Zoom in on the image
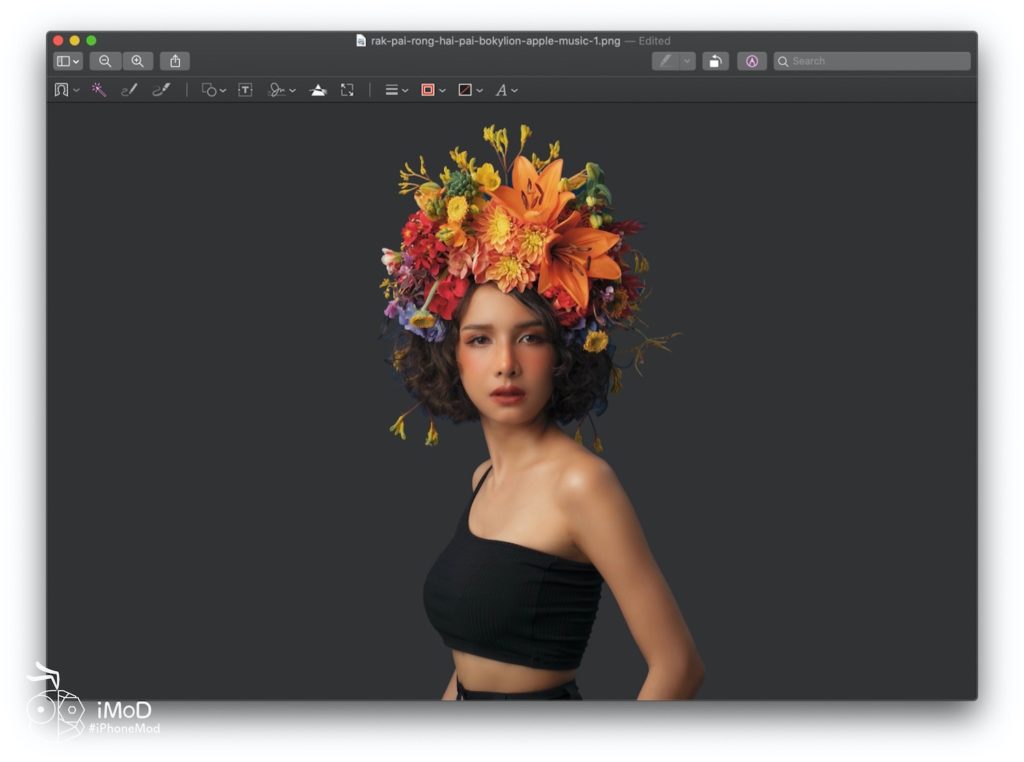Viewport: 1024px width, 762px height. coord(137,61)
